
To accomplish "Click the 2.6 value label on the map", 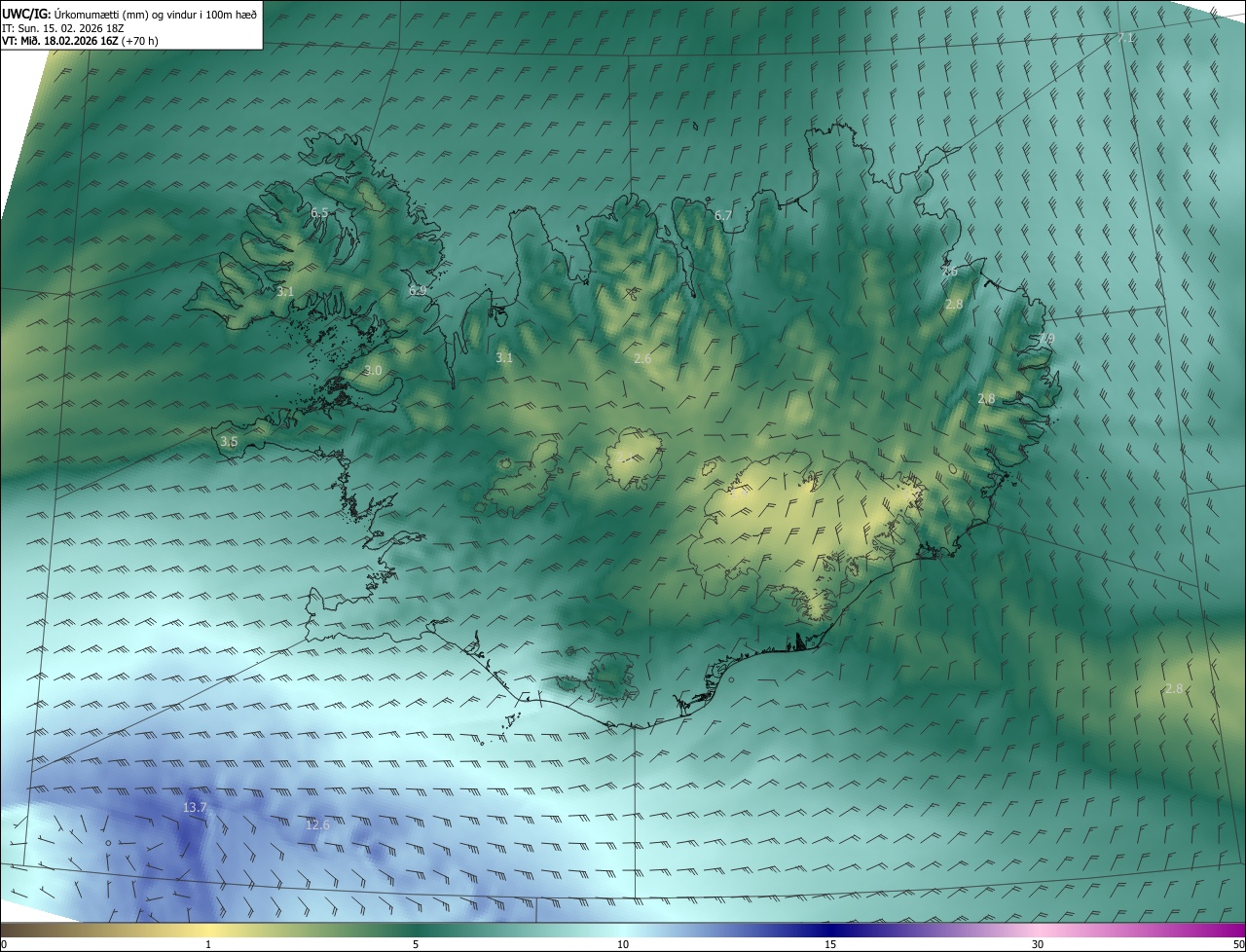I will (x=642, y=359).
